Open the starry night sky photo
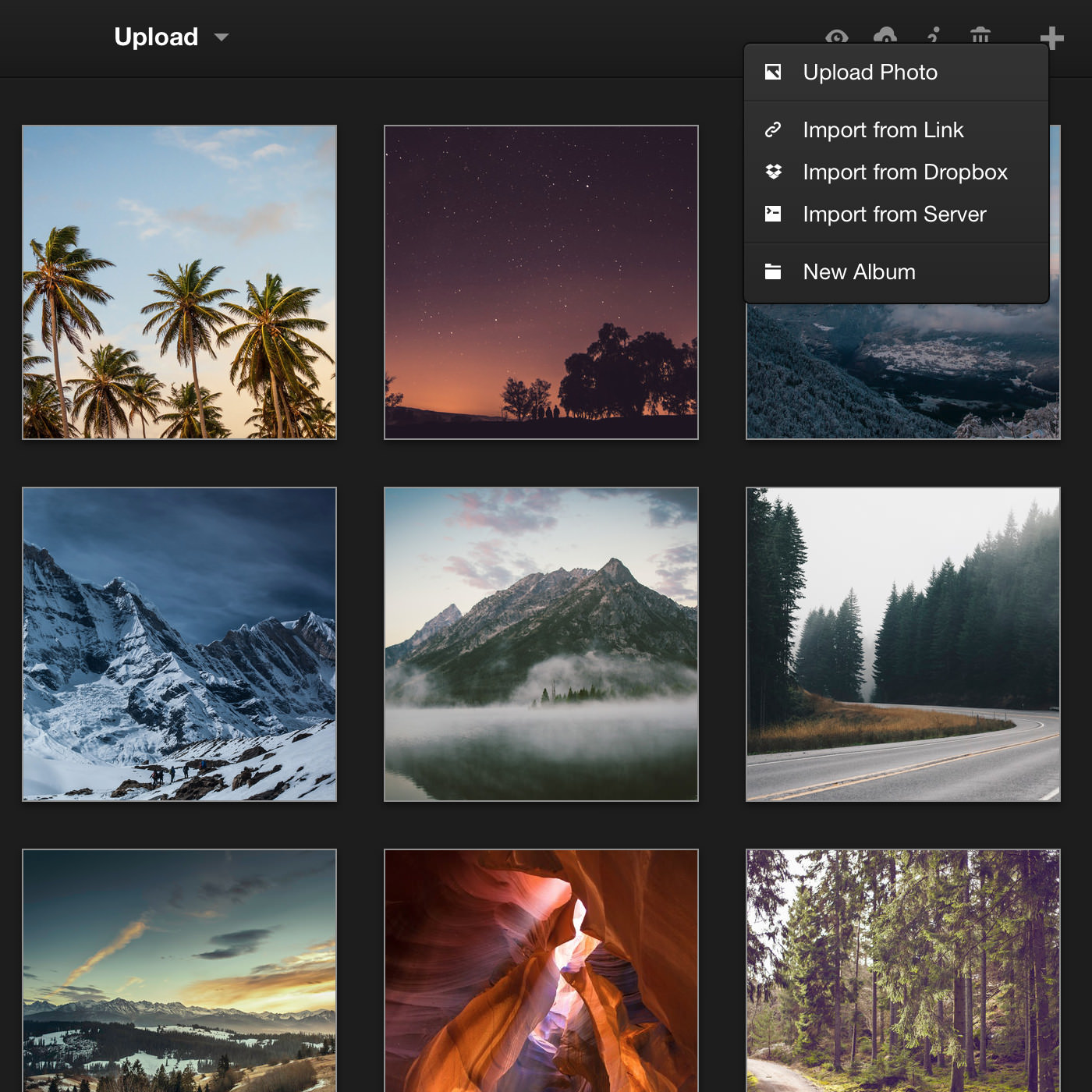Image resolution: width=1092 pixels, height=1092 pixels. click(x=541, y=282)
